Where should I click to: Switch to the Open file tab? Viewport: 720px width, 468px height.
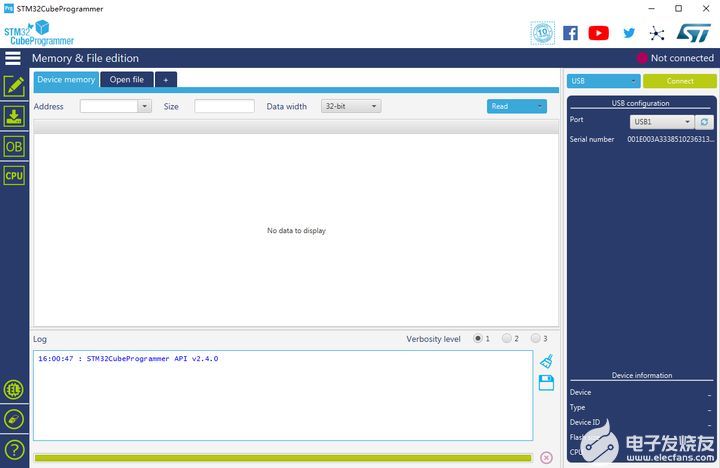pos(127,79)
